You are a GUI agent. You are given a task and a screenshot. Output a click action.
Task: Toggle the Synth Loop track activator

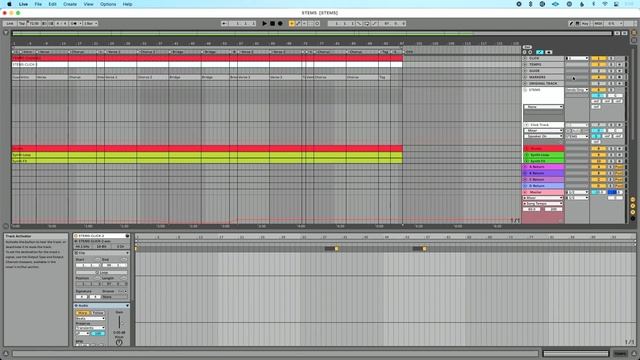pos(598,155)
